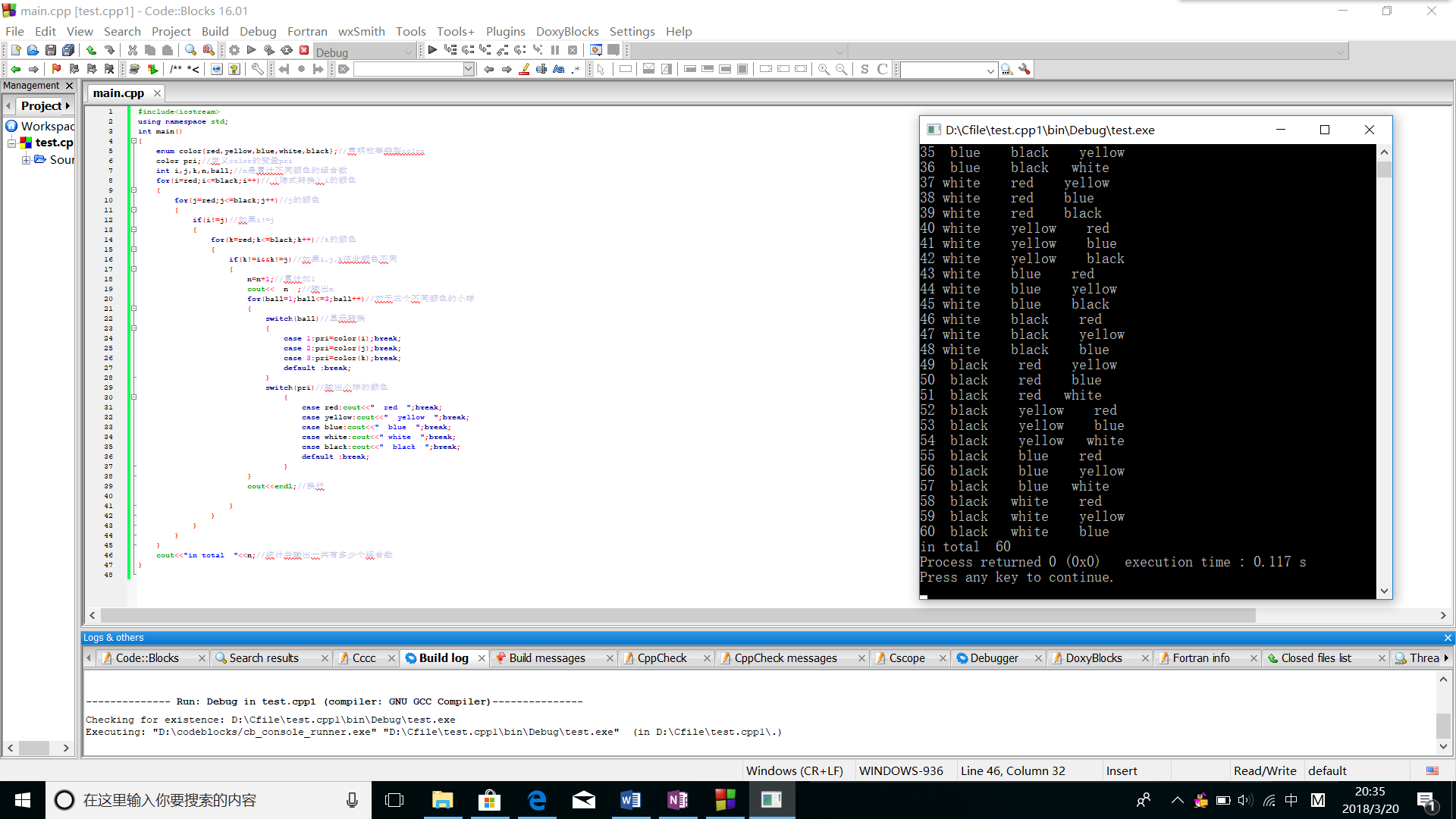
Task: Open Microsoft Edge from the taskbar
Action: point(537,800)
